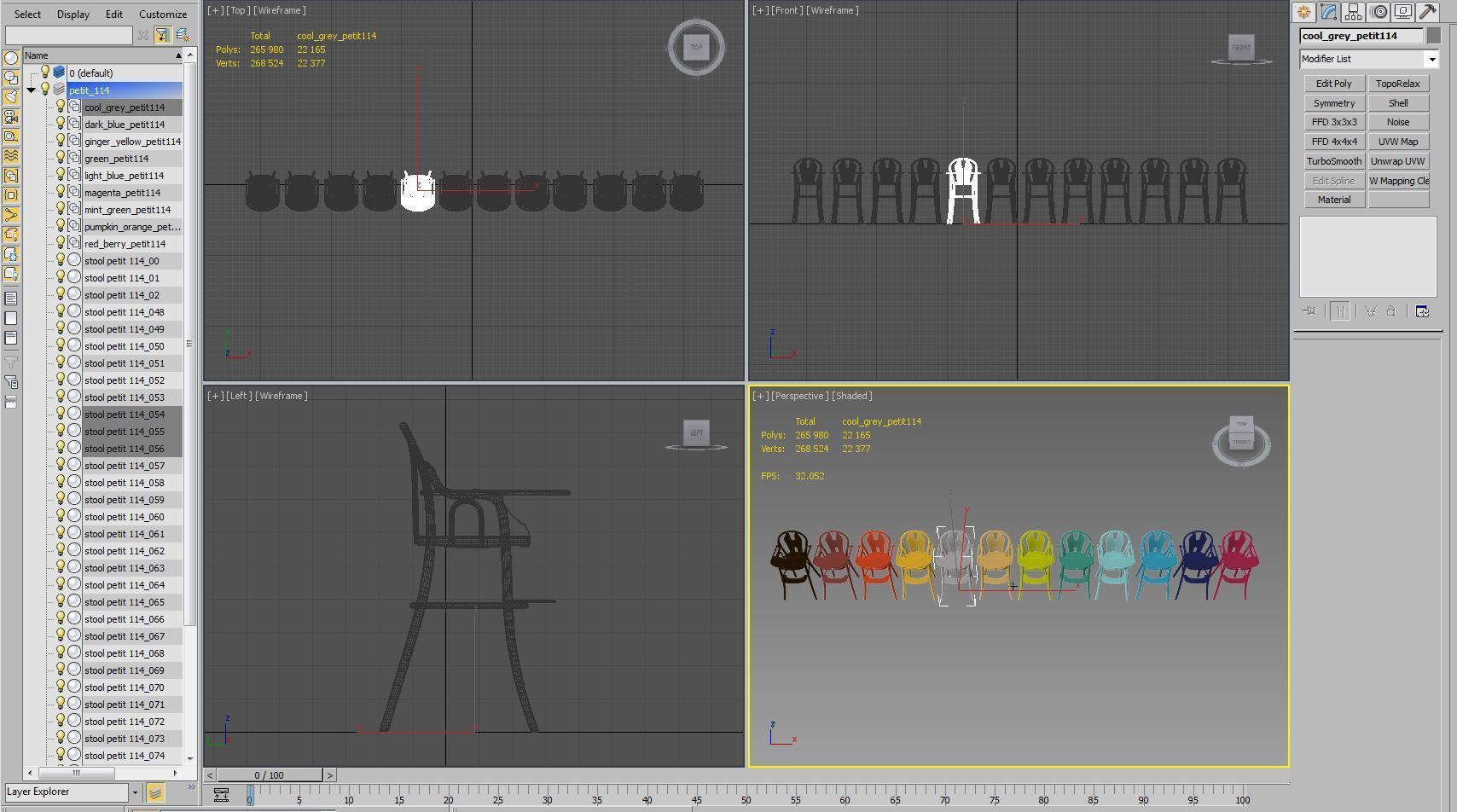The height and width of the screenshot is (812, 1457).
Task: Expand the panel with double chevron
Action: [191, 788]
